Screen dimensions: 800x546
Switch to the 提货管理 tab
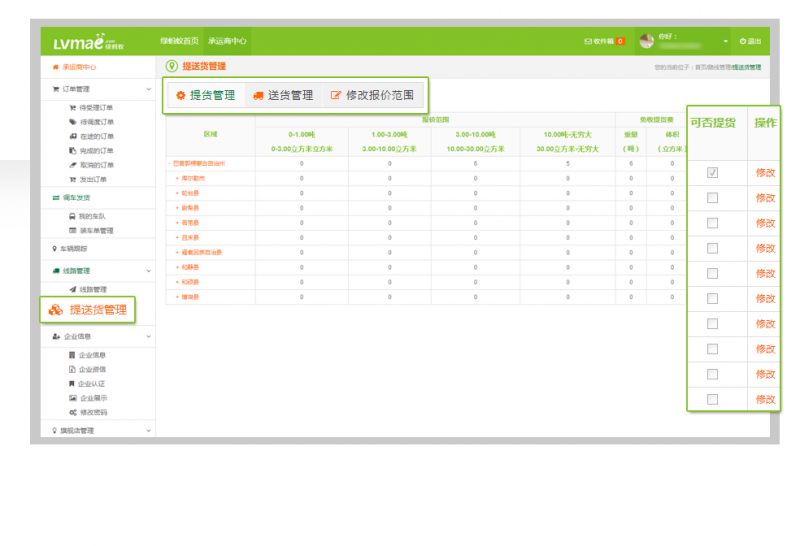[x=206, y=95]
